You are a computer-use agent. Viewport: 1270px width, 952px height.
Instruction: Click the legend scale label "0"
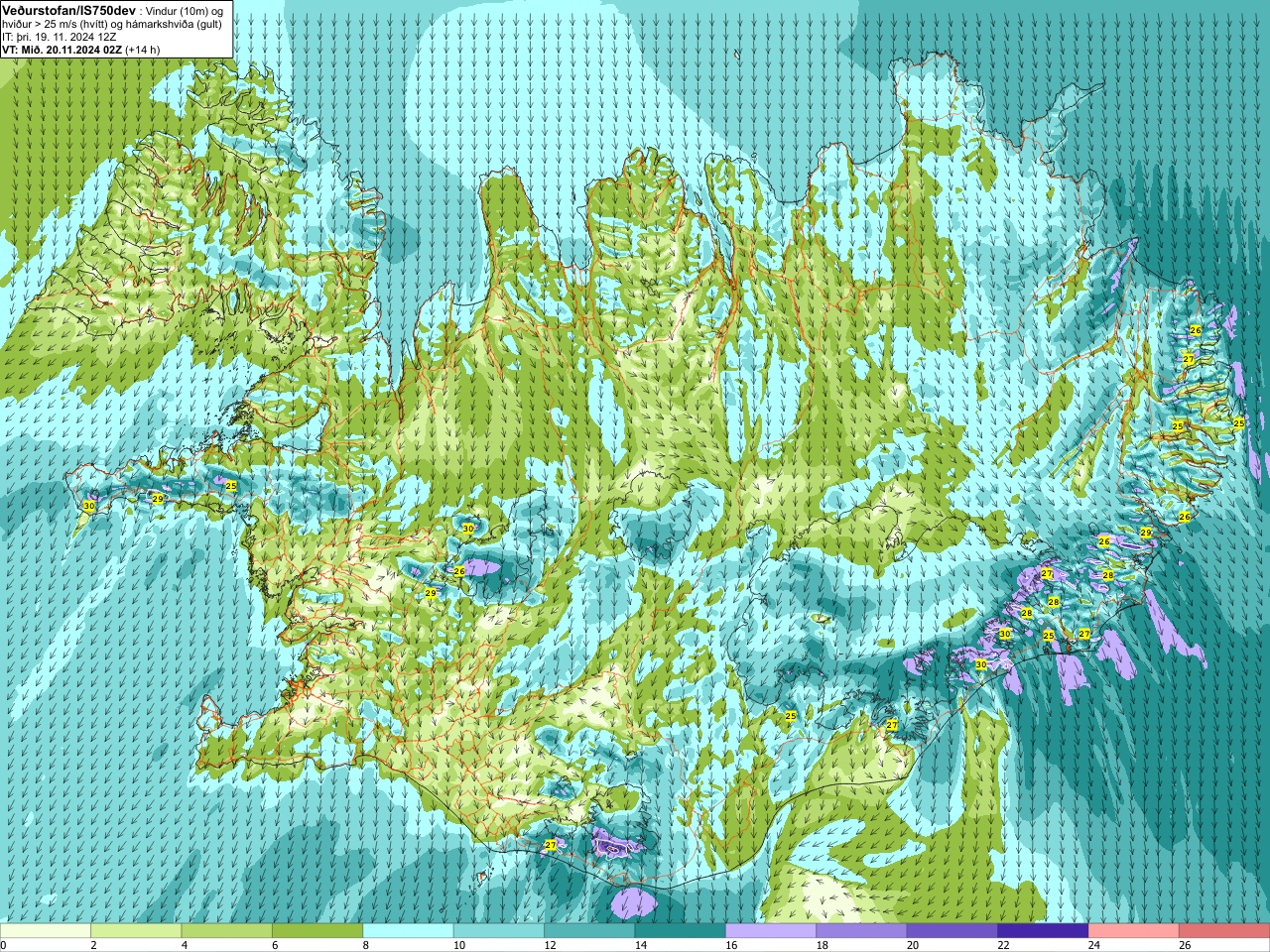pyautogui.click(x=3, y=945)
